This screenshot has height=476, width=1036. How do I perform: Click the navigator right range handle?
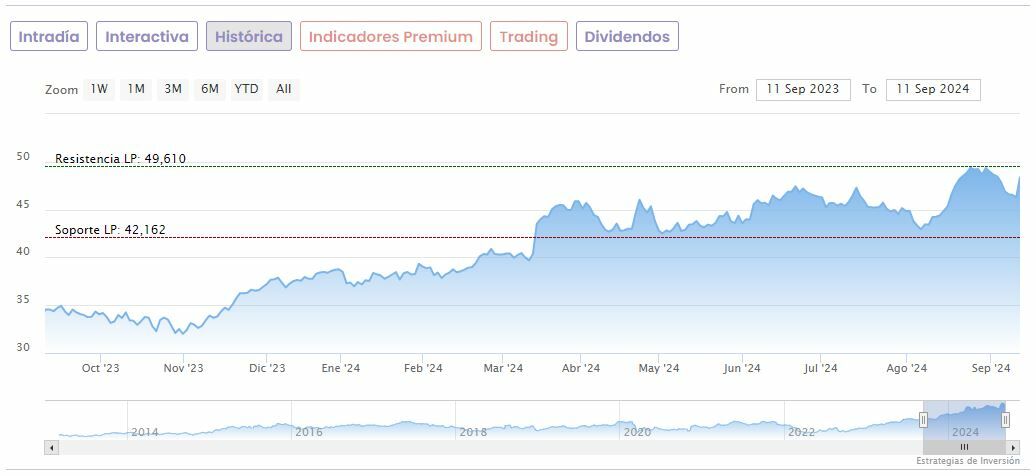(x=1005, y=420)
